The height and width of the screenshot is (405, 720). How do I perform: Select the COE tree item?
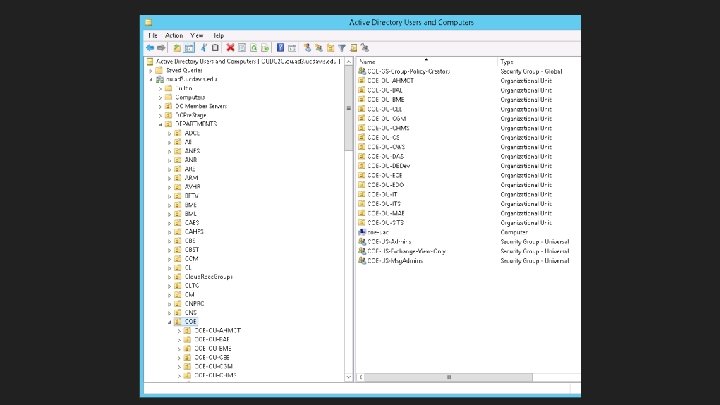point(191,321)
